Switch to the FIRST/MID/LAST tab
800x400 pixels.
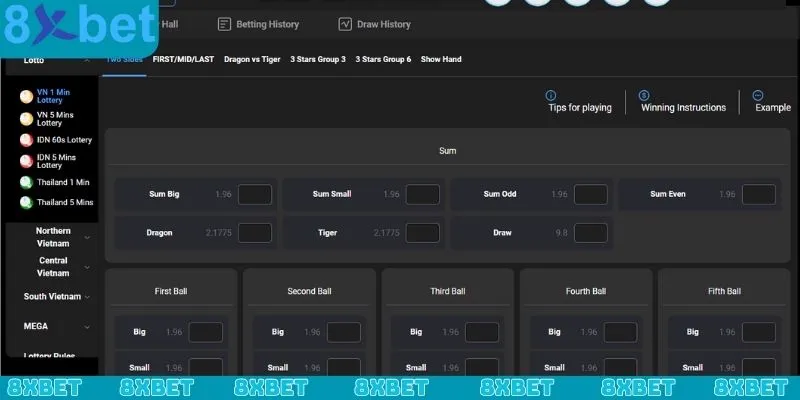pyautogui.click(x=183, y=59)
